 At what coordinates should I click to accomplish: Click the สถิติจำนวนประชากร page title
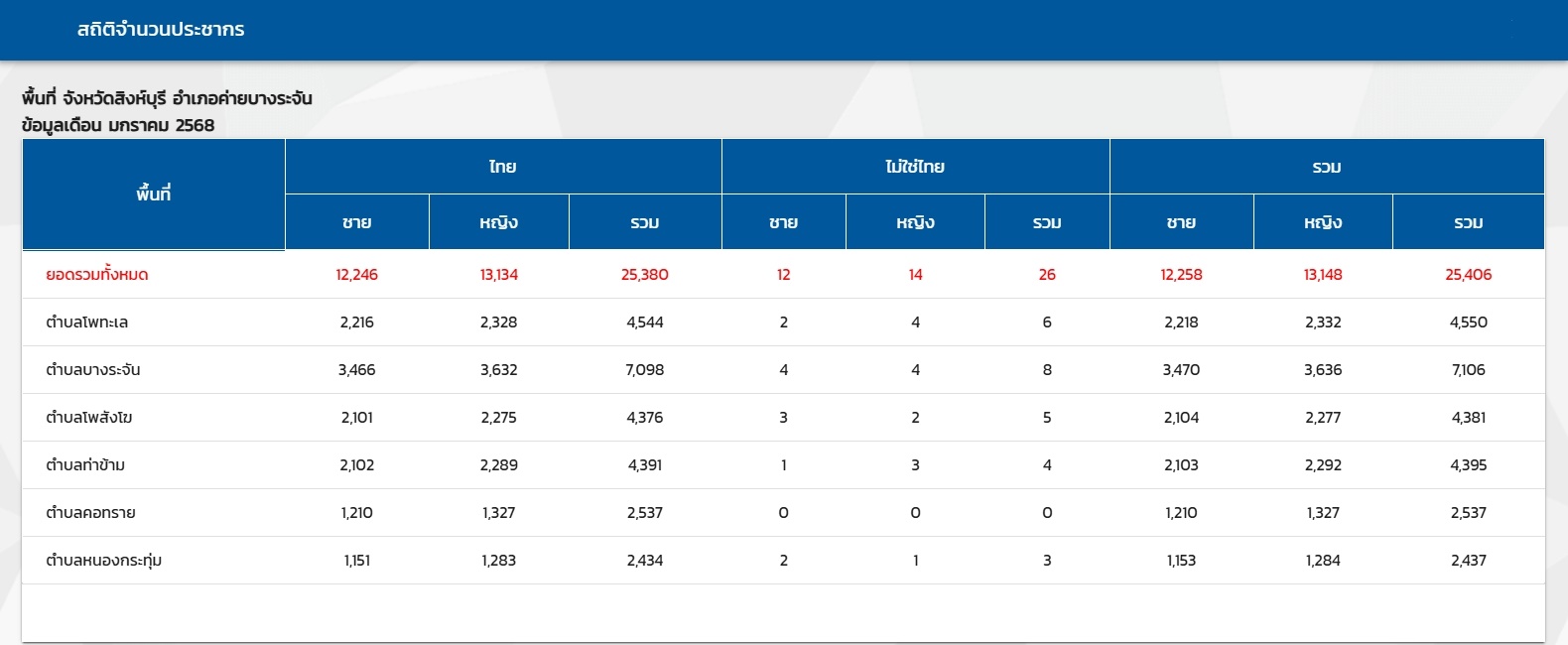161,30
